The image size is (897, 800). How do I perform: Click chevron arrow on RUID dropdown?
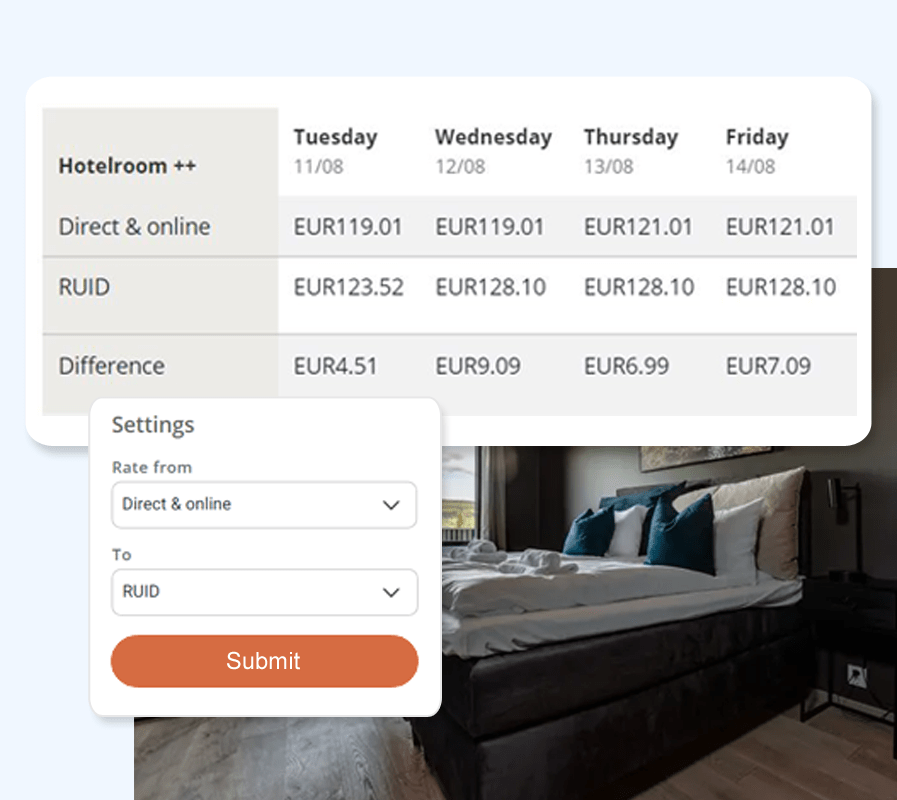pyautogui.click(x=391, y=592)
